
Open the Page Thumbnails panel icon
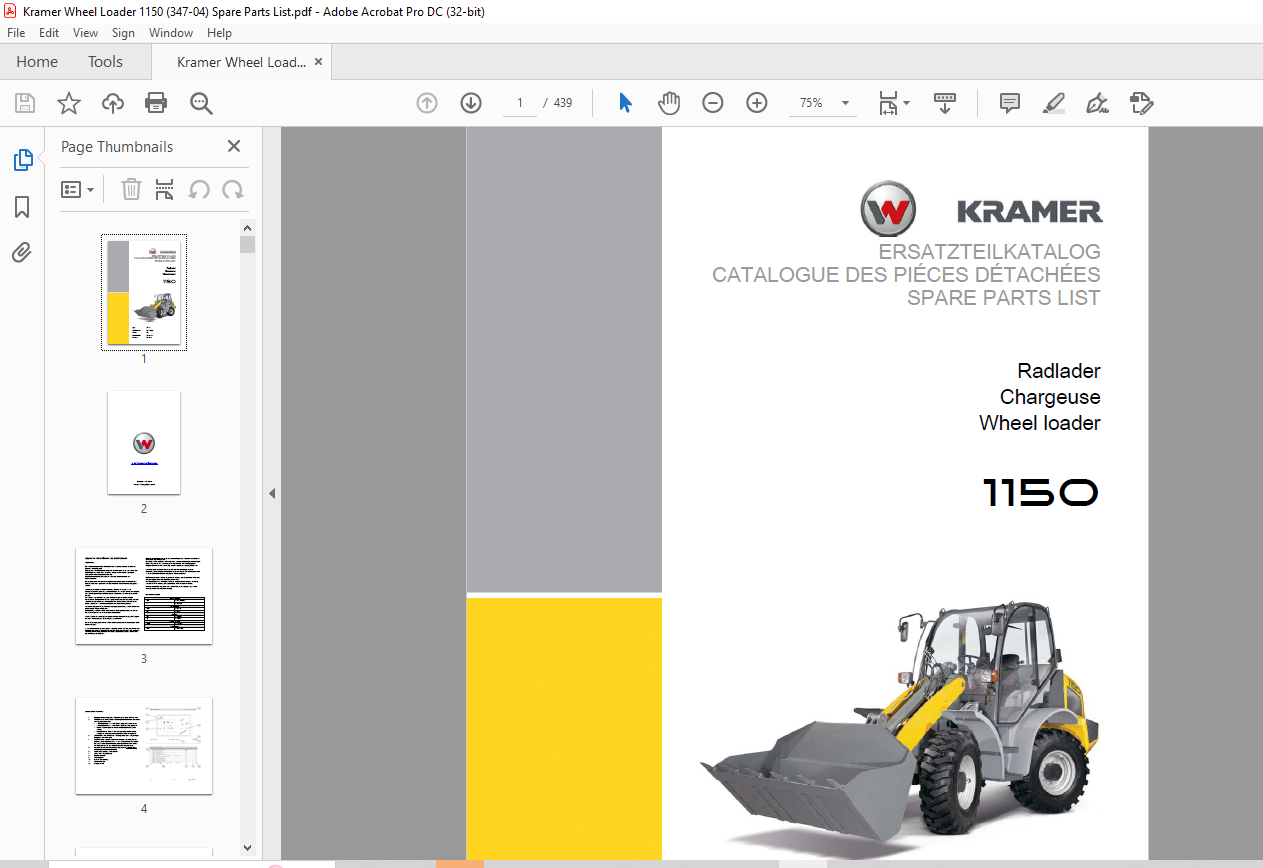22,159
